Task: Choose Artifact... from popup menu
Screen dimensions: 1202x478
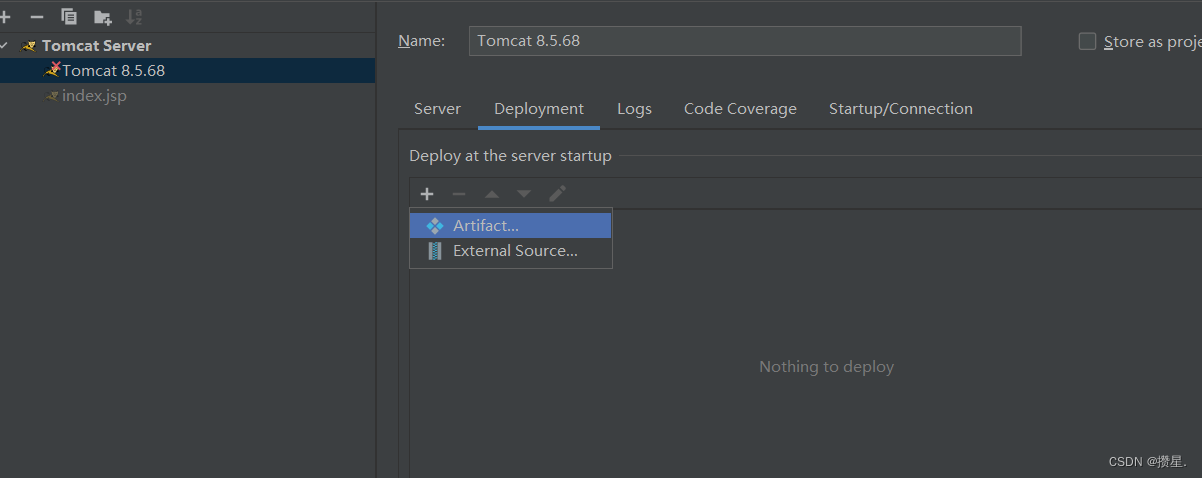Action: 511,226
